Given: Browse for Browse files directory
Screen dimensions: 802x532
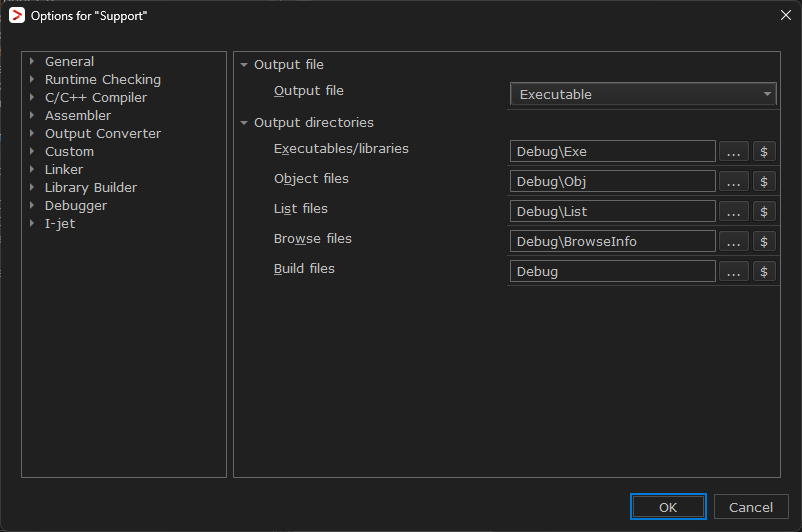Looking at the screenshot, I should (734, 241).
